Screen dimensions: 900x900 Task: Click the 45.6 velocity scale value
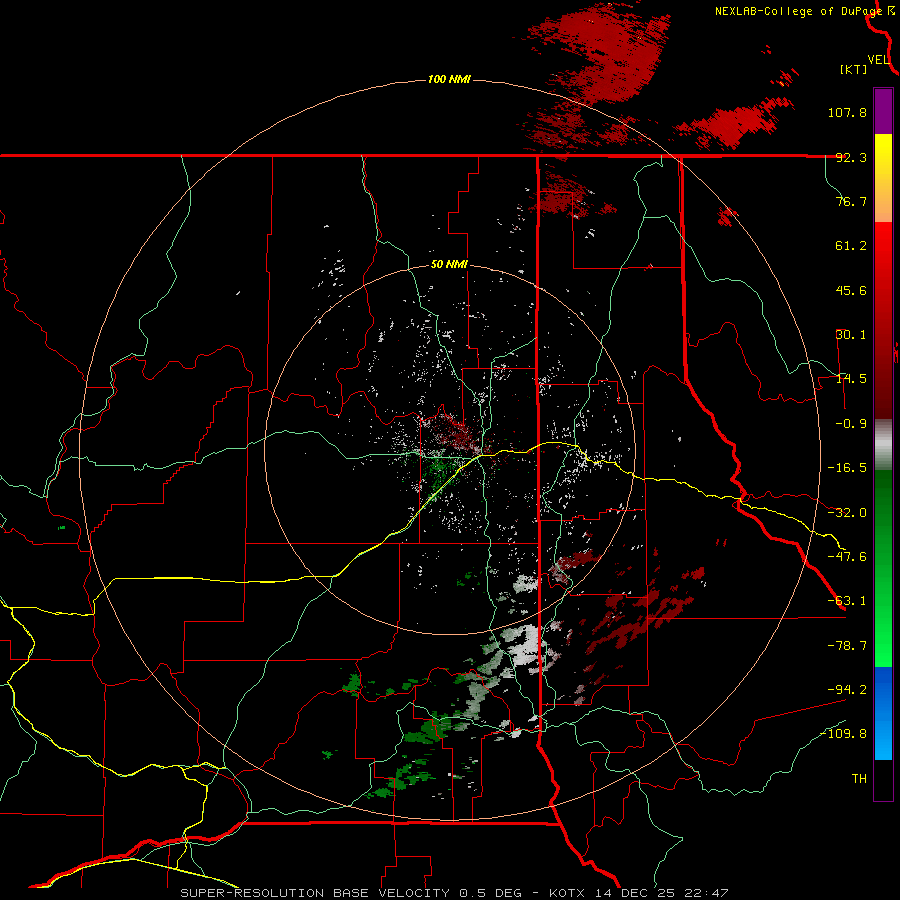[851, 290]
